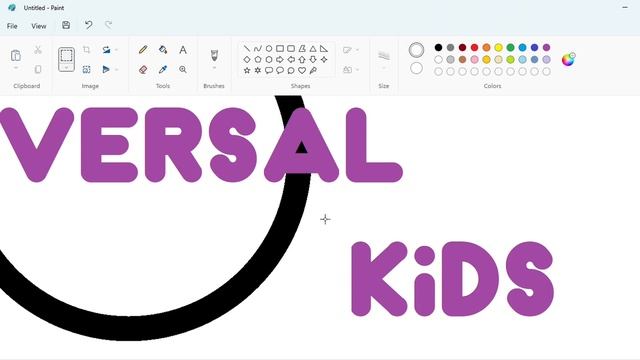Expand the Flip options dropdown
The width and height of the screenshot is (640, 360).
tap(116, 69)
